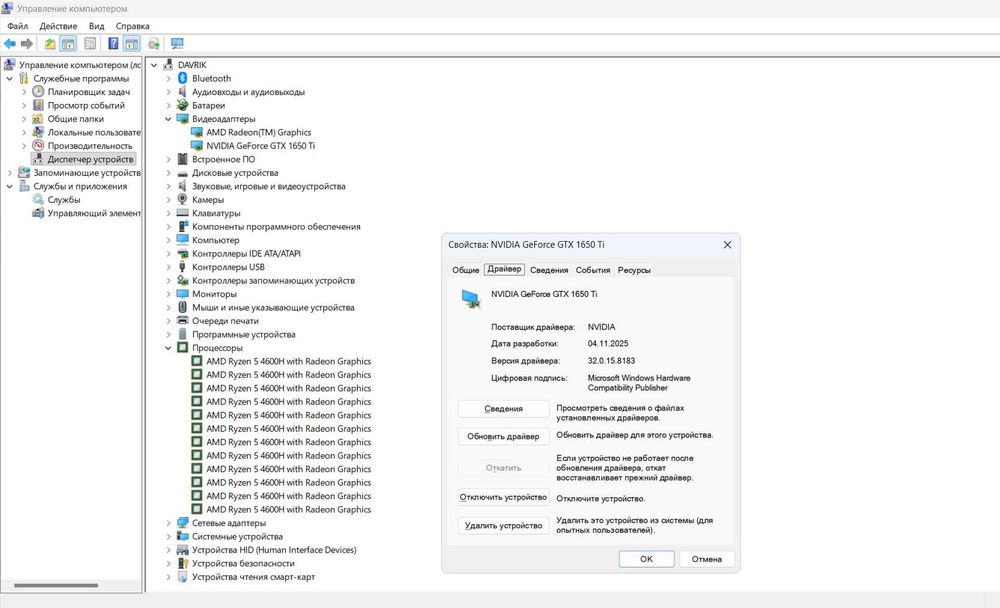
Task: Toggle the action pane toolbar icon
Action: pos(131,43)
